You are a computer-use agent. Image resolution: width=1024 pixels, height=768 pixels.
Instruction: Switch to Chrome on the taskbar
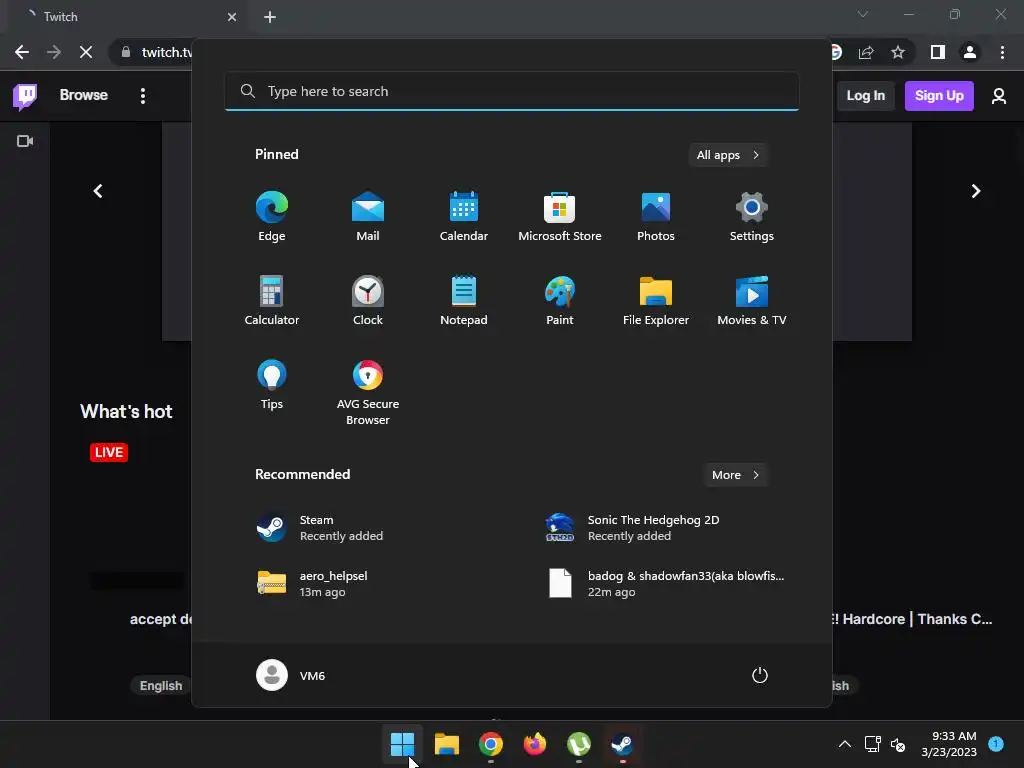[490, 744]
